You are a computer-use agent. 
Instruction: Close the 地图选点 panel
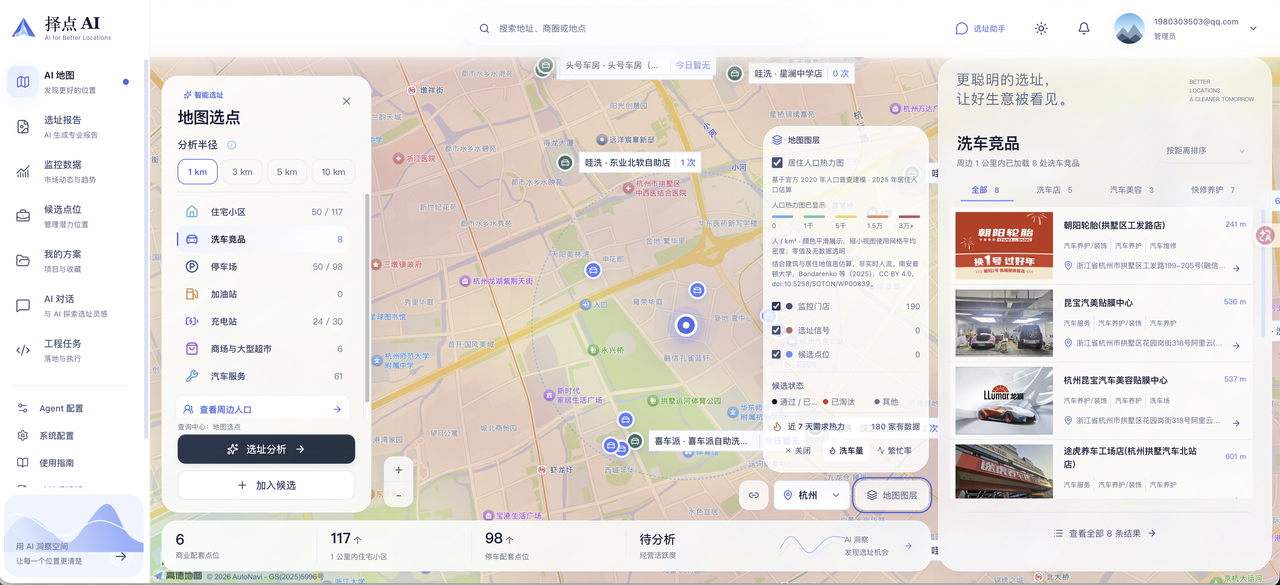pyautogui.click(x=346, y=101)
